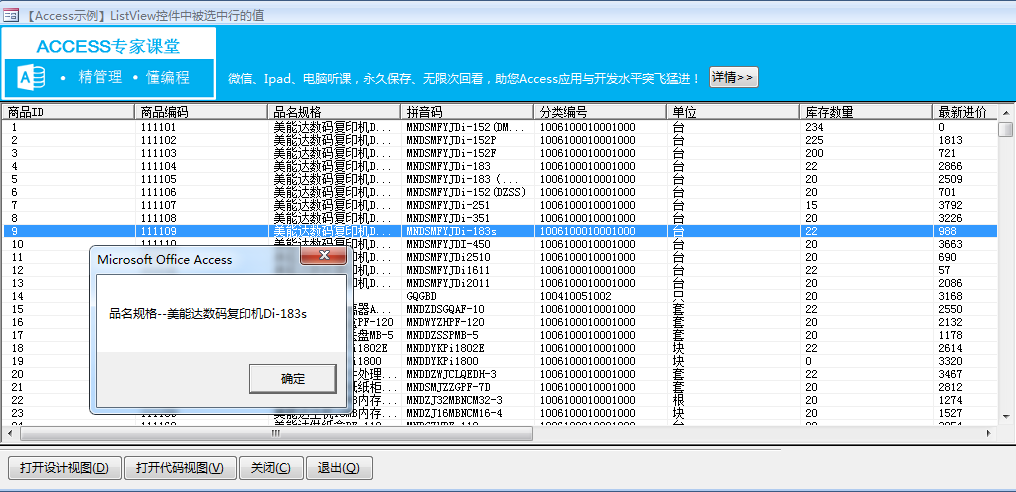Click 拼音码 cell MNDSMFYJDi1611
Image resolution: width=1016 pixels, height=492 pixels.
tap(448, 270)
